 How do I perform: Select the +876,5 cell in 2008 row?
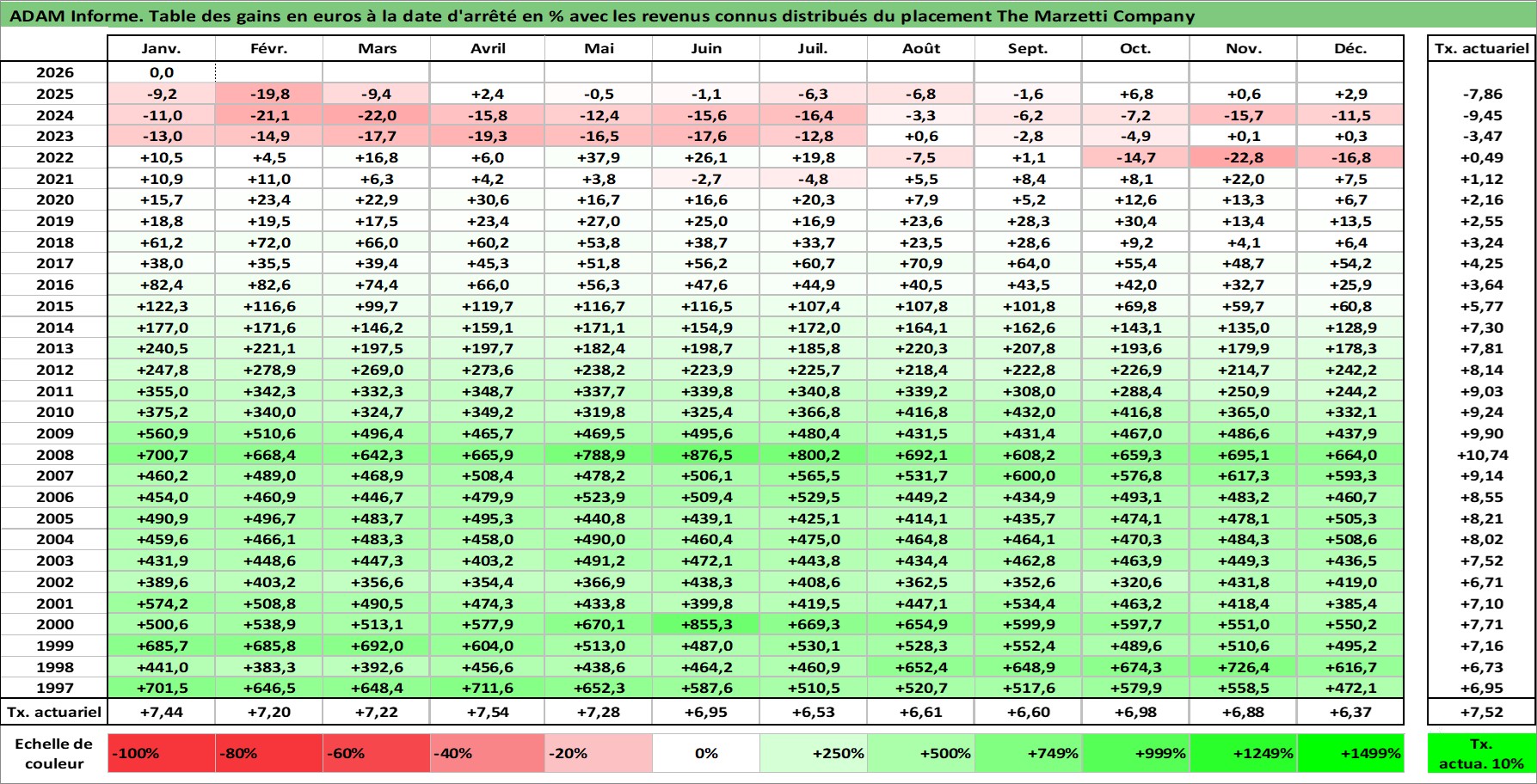pyautogui.click(x=706, y=455)
